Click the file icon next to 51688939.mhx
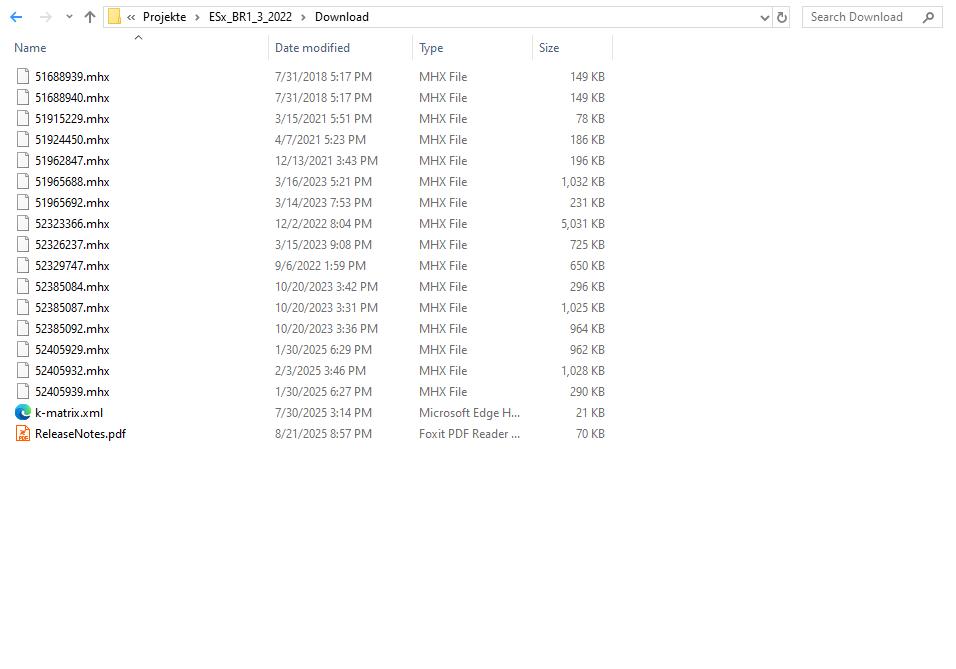 [x=22, y=76]
